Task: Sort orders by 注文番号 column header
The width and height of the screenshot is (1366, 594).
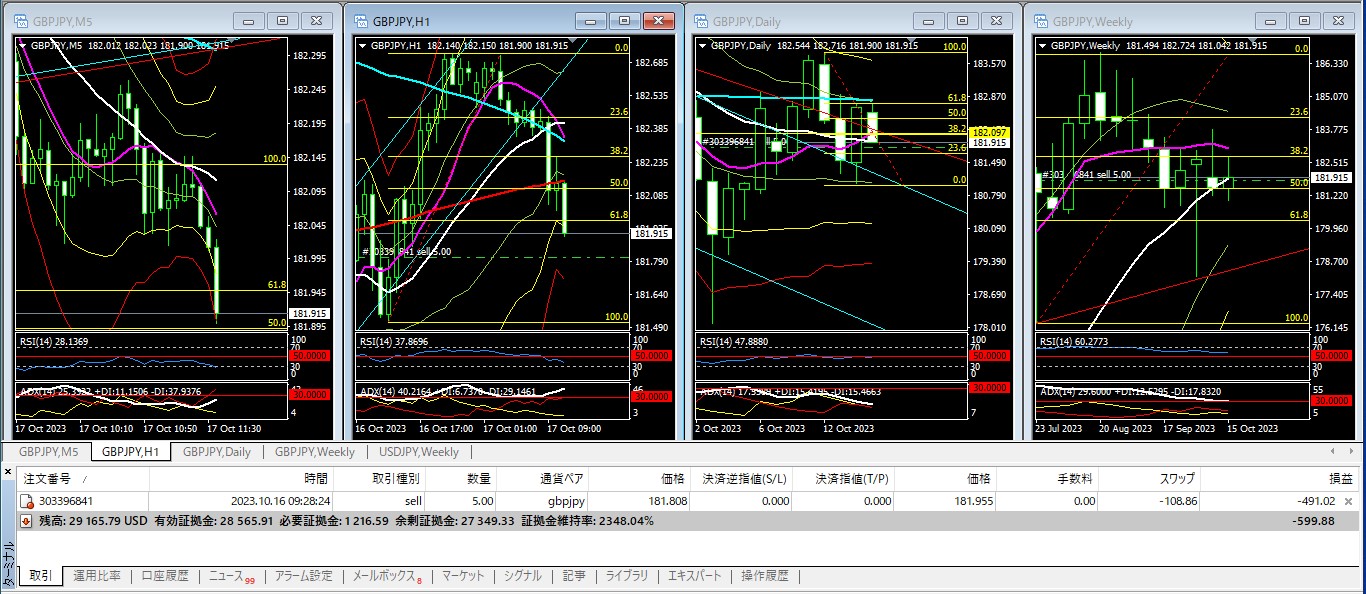Action: 49,479
